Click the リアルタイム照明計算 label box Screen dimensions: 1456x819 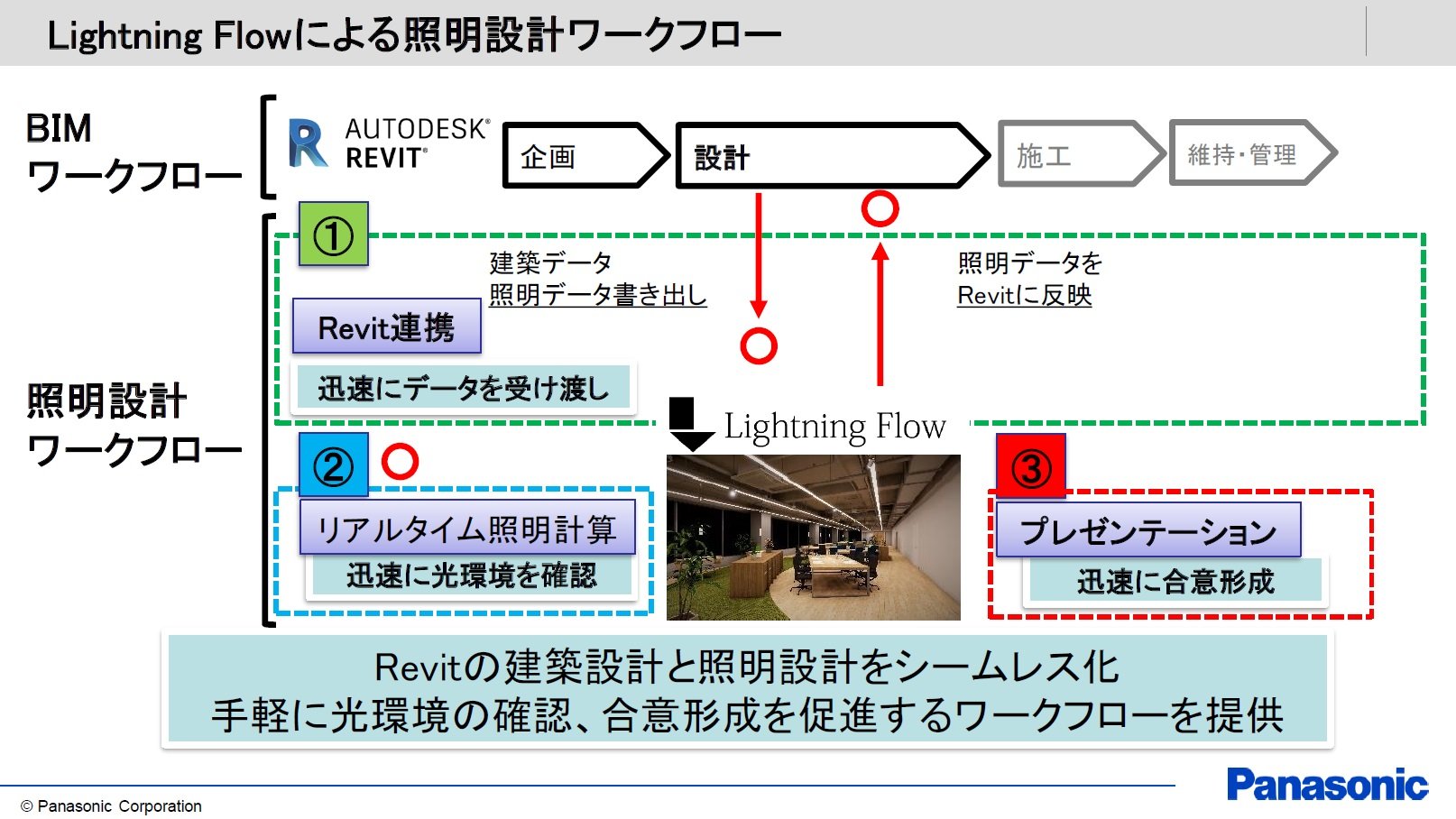pos(467,528)
